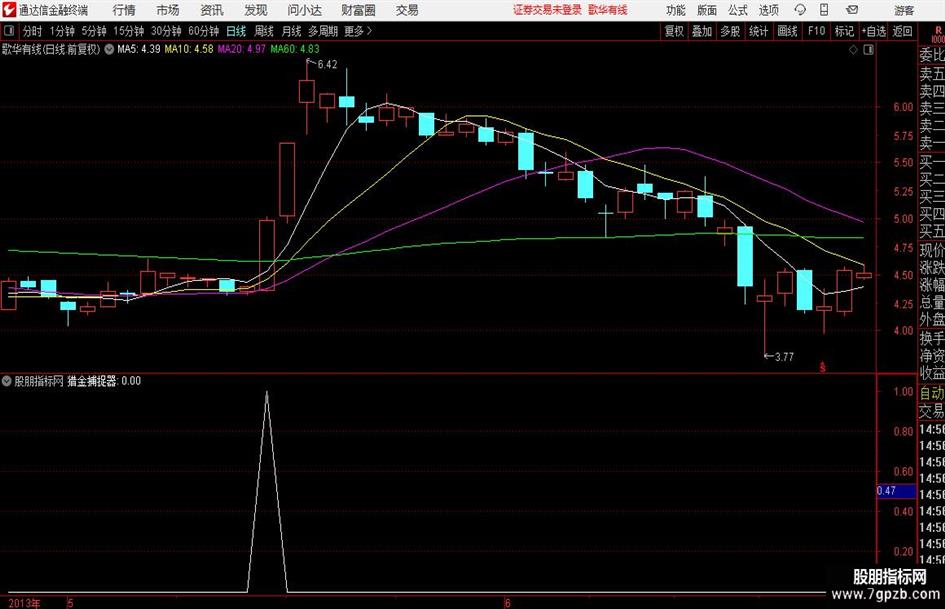This screenshot has width=945, height=609.
Task: Open the 问小达 menu
Action: pyautogui.click(x=304, y=10)
